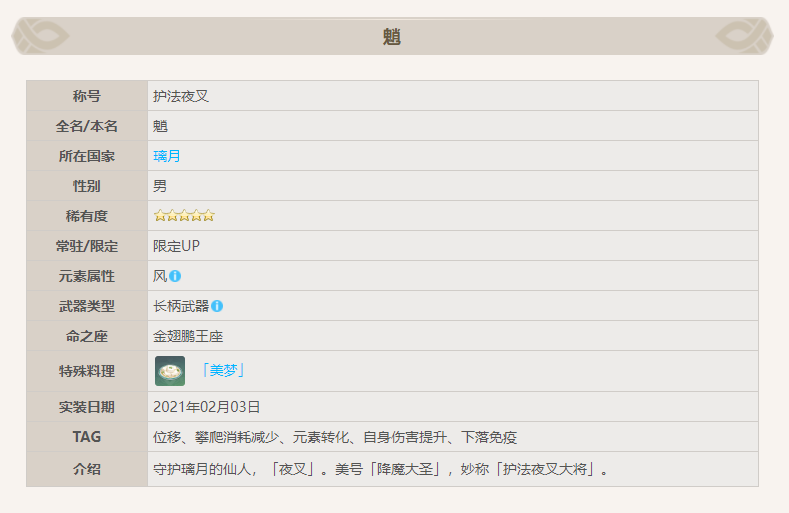Click the TAG row label
Viewport: 789px width, 513px height.
[87, 437]
